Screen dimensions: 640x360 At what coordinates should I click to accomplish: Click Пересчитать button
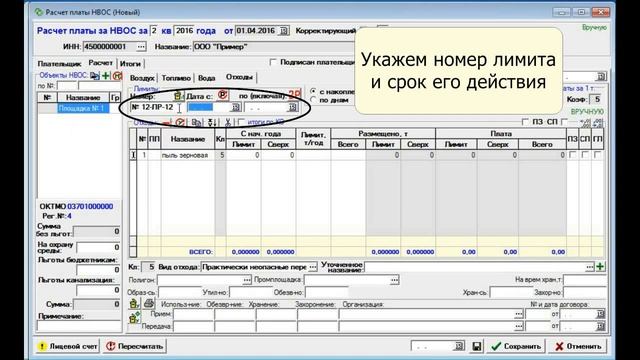(x=135, y=346)
